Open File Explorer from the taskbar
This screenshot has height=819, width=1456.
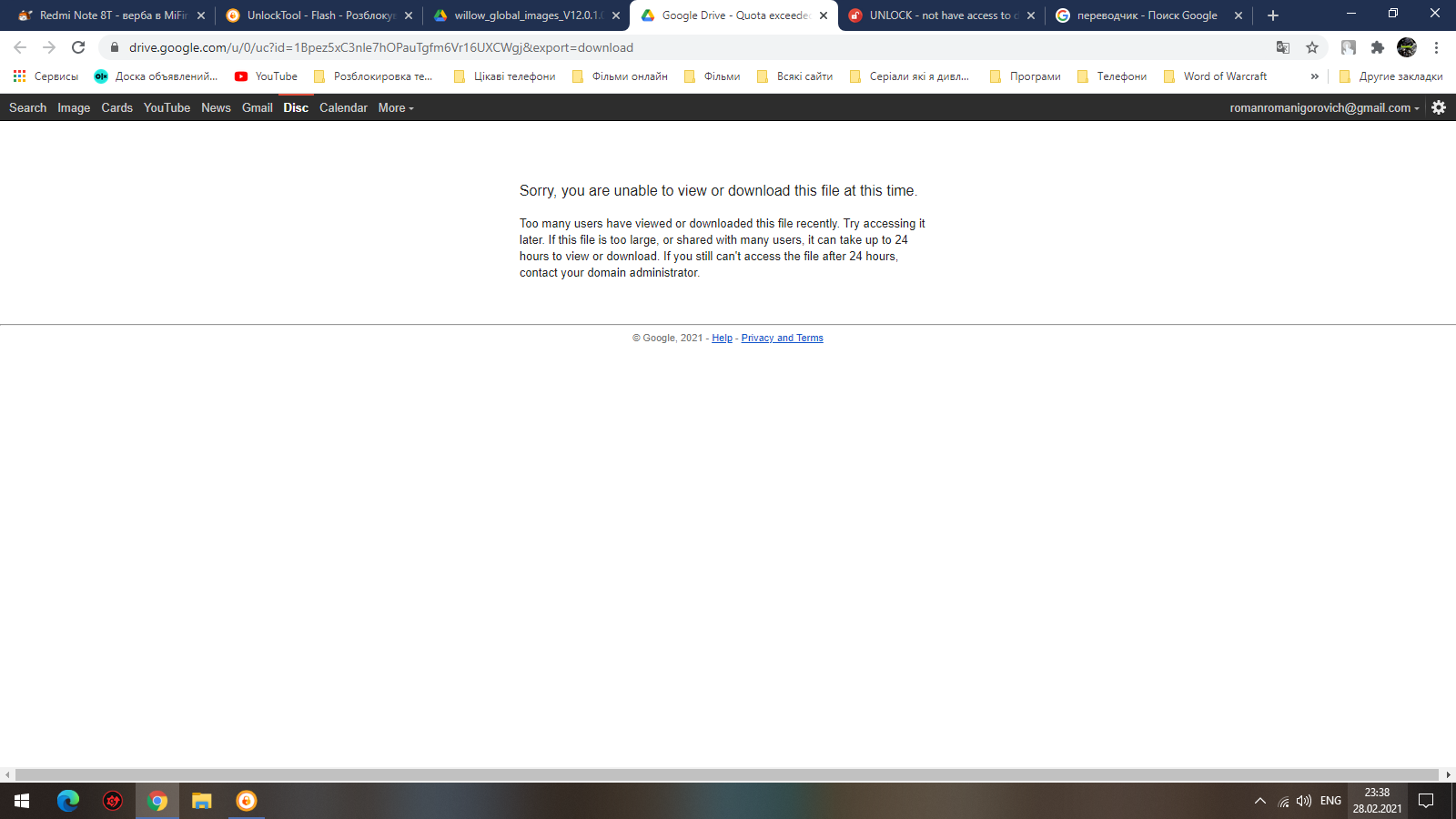tap(201, 801)
